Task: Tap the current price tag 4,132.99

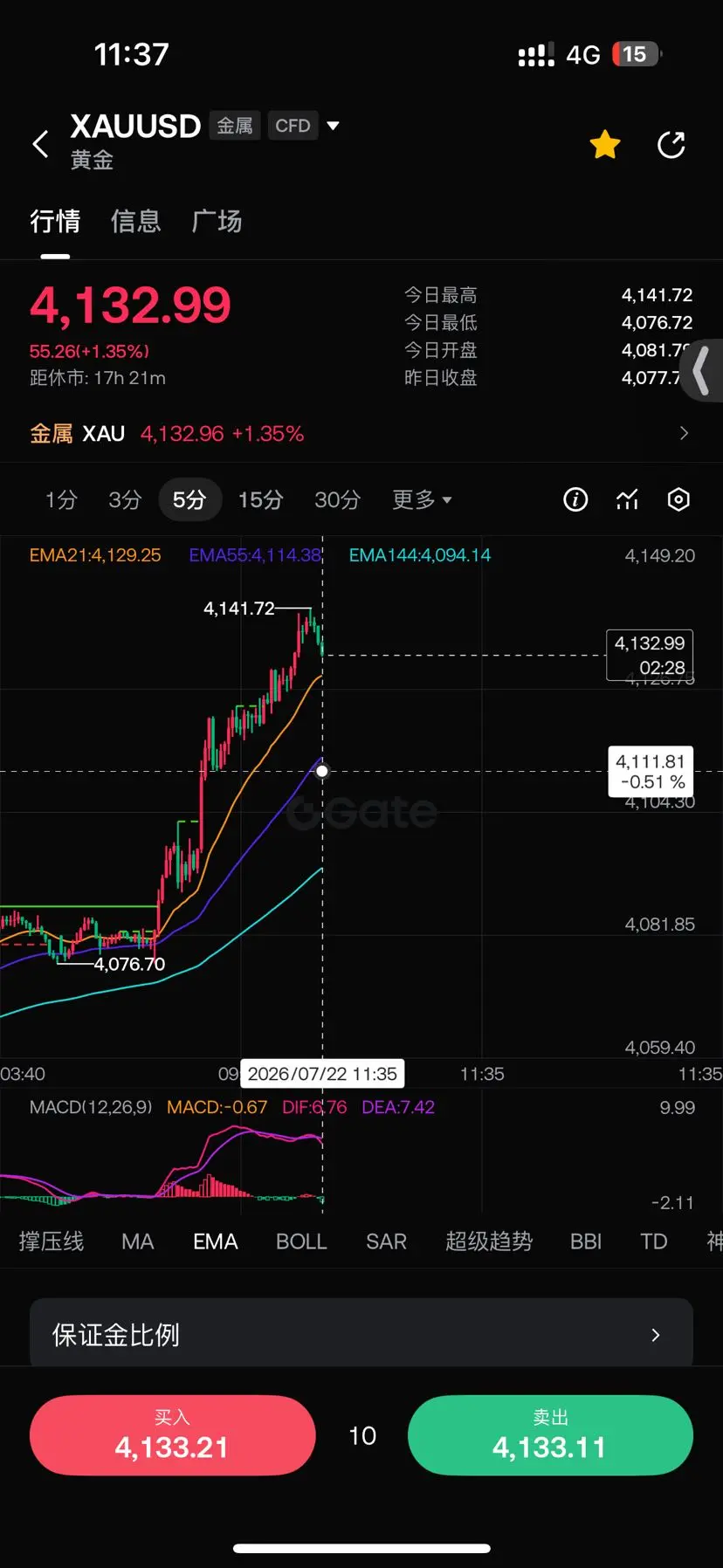Action: pos(650,655)
